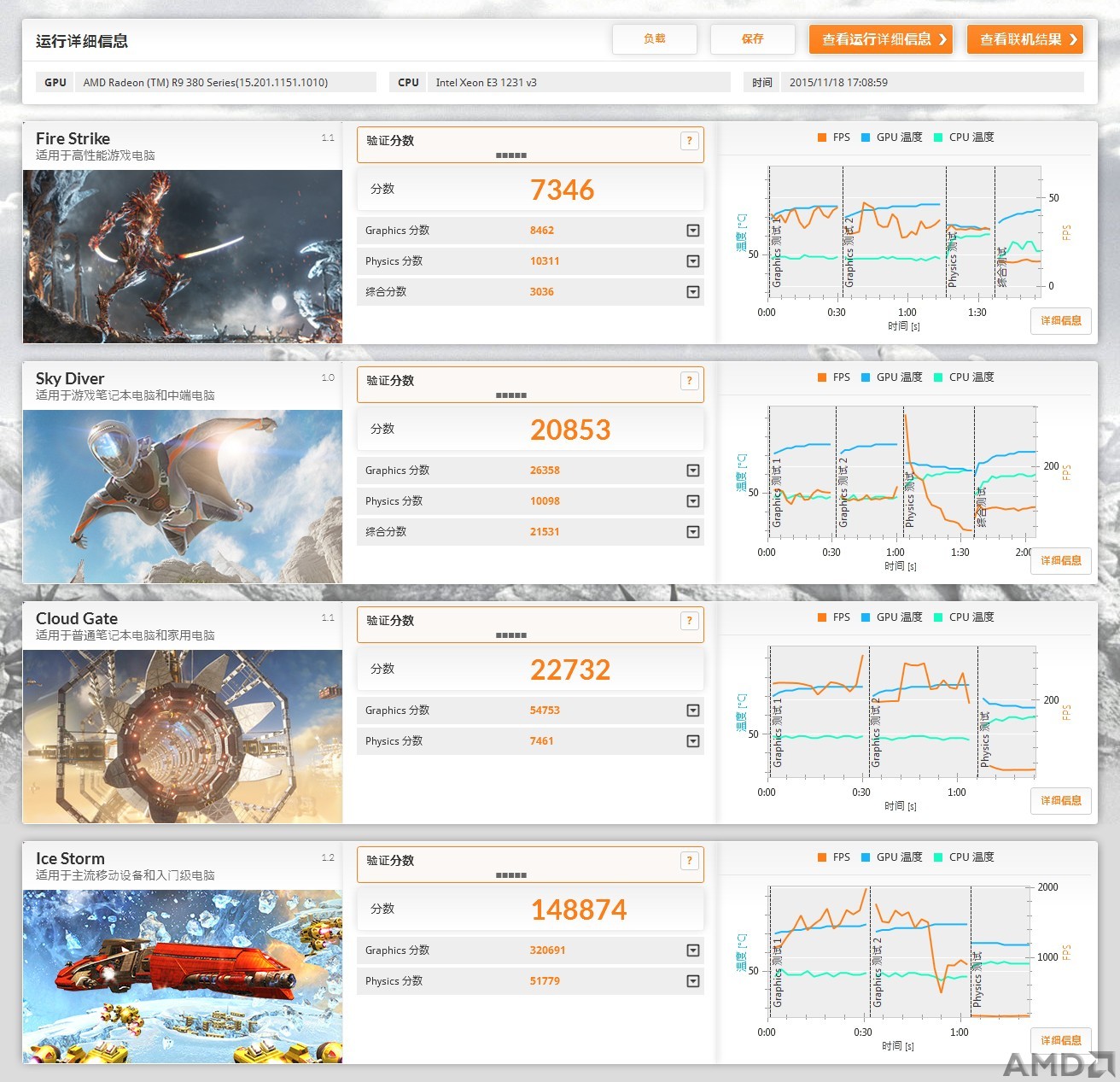Expand Sky Diver Physics score 10098

tap(693, 501)
